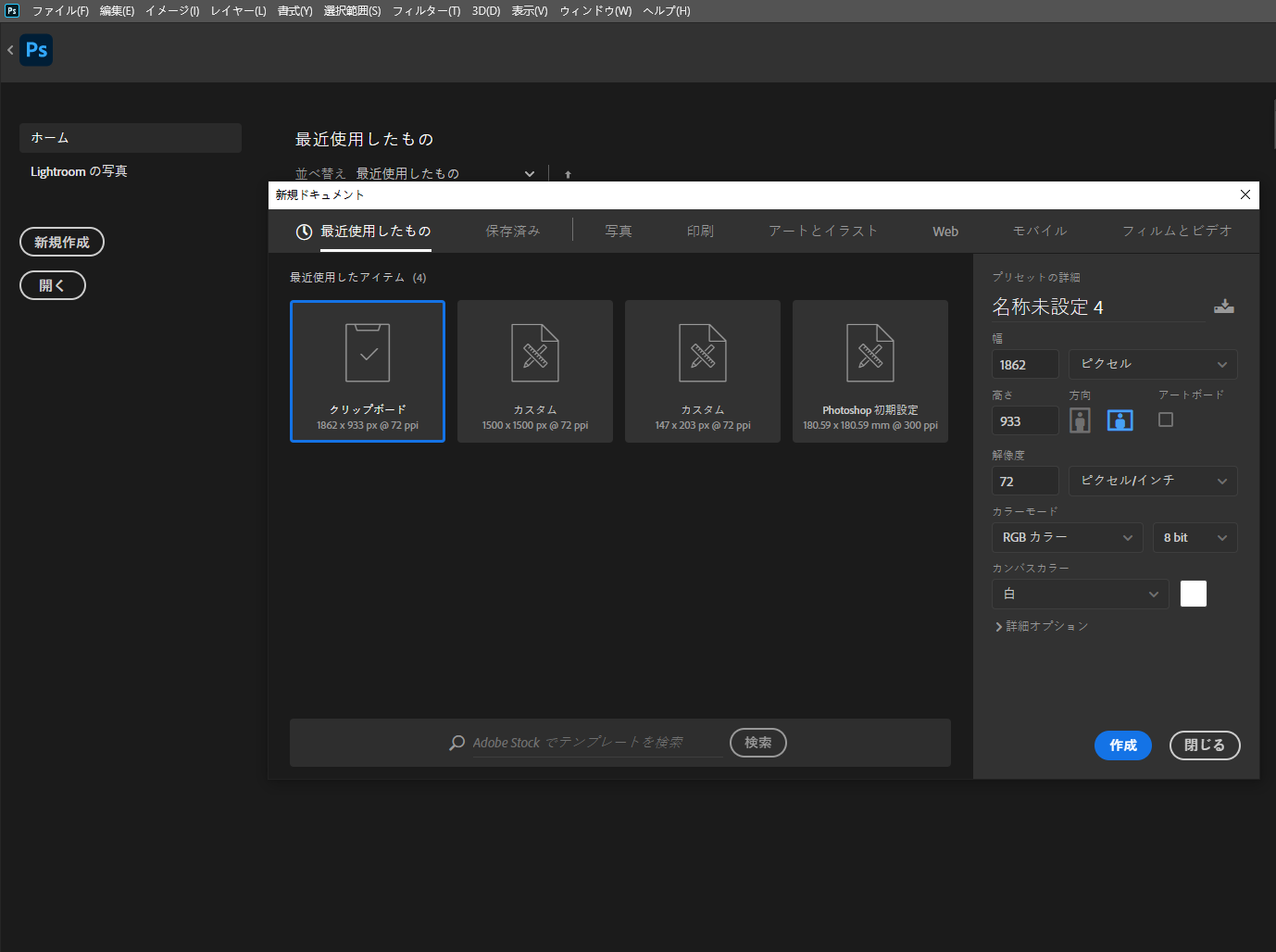The image size is (1276, 952).
Task: Switch to 保存済み tab
Action: pos(513,232)
